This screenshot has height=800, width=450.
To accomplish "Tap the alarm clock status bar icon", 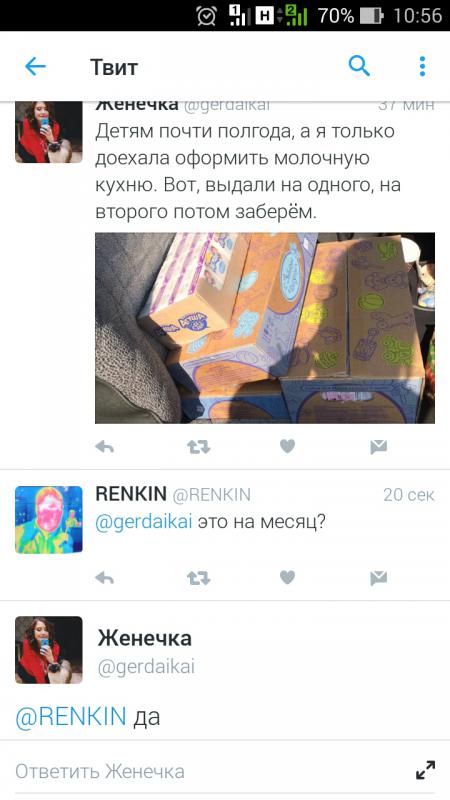I will tap(206, 16).
